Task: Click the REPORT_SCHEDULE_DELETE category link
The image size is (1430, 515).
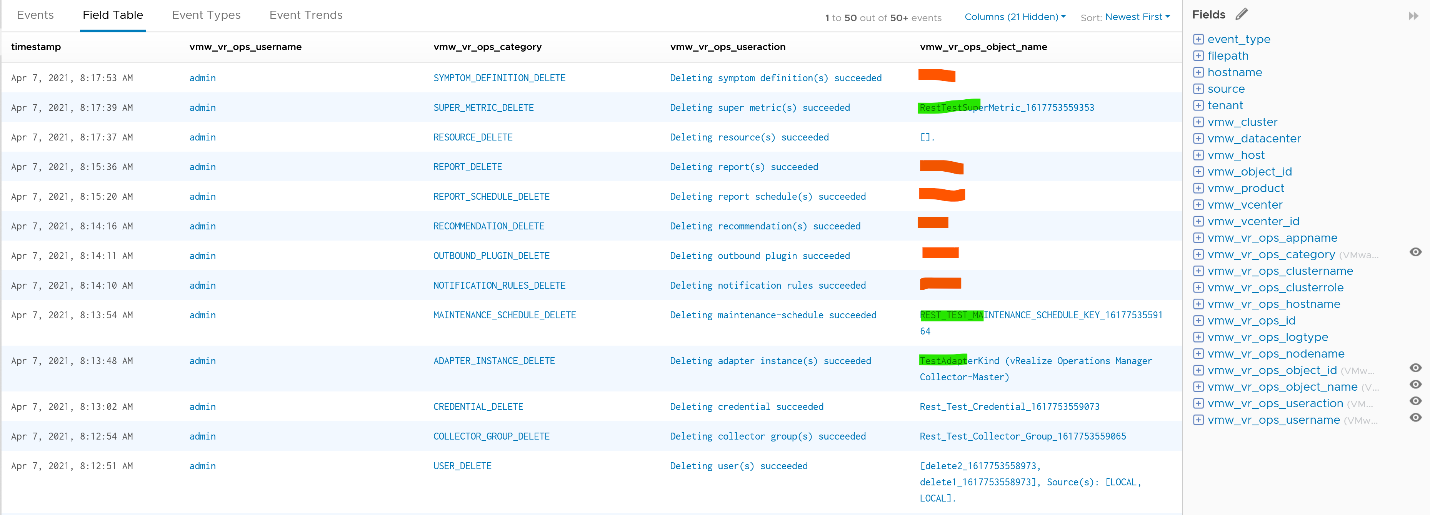Action: [491, 197]
